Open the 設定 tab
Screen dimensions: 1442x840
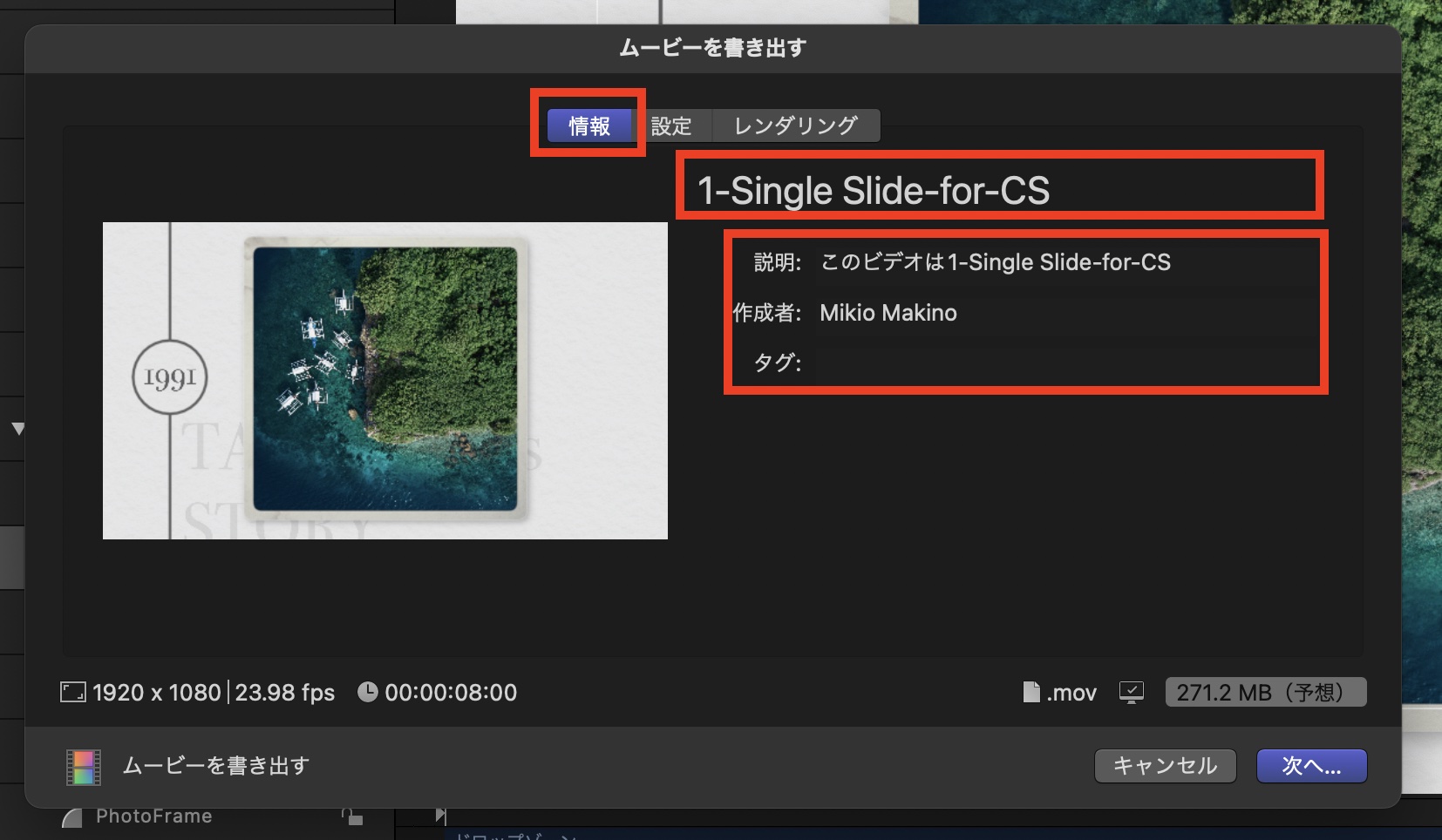[x=671, y=125]
